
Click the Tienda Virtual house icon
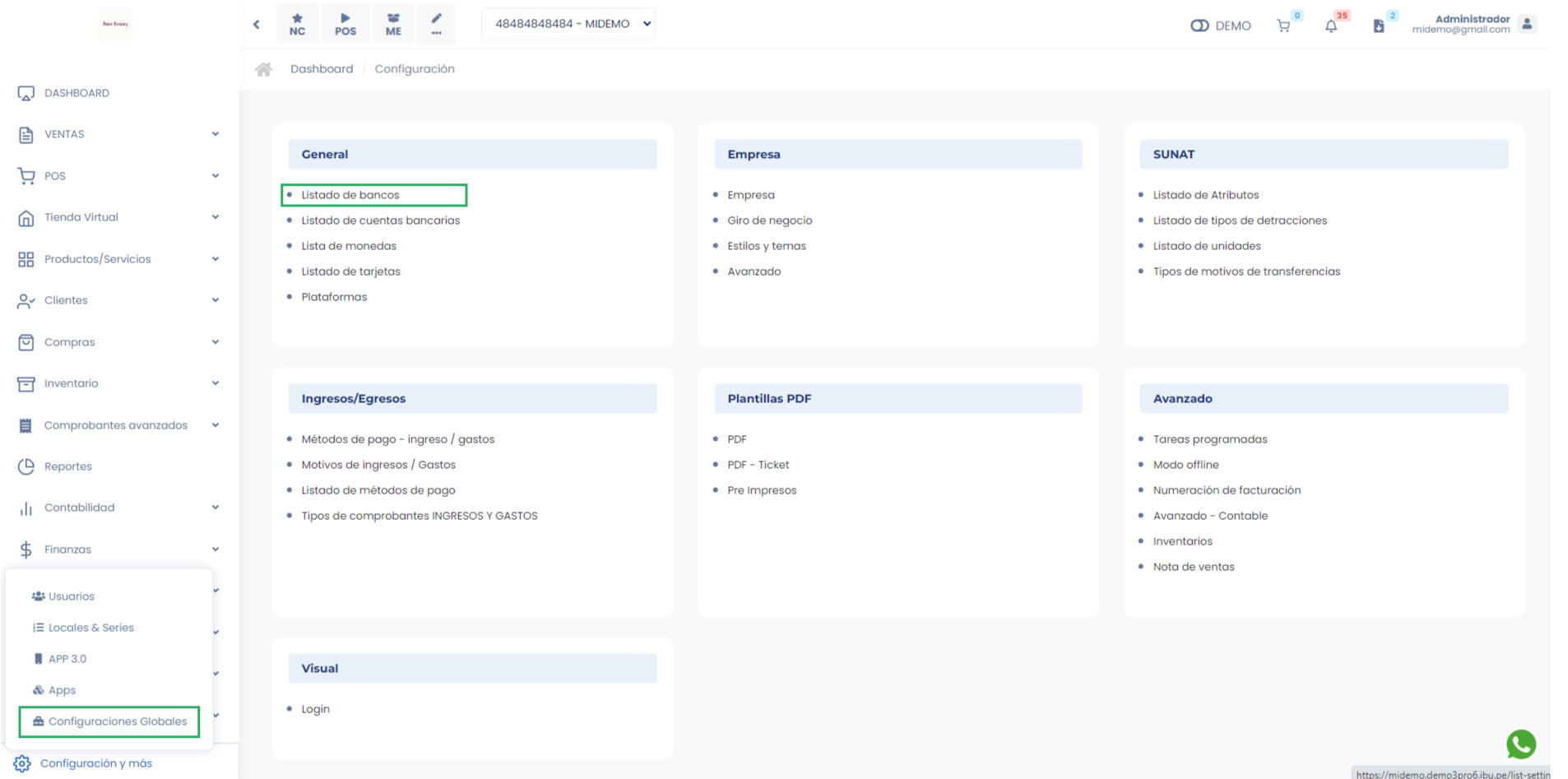point(26,217)
